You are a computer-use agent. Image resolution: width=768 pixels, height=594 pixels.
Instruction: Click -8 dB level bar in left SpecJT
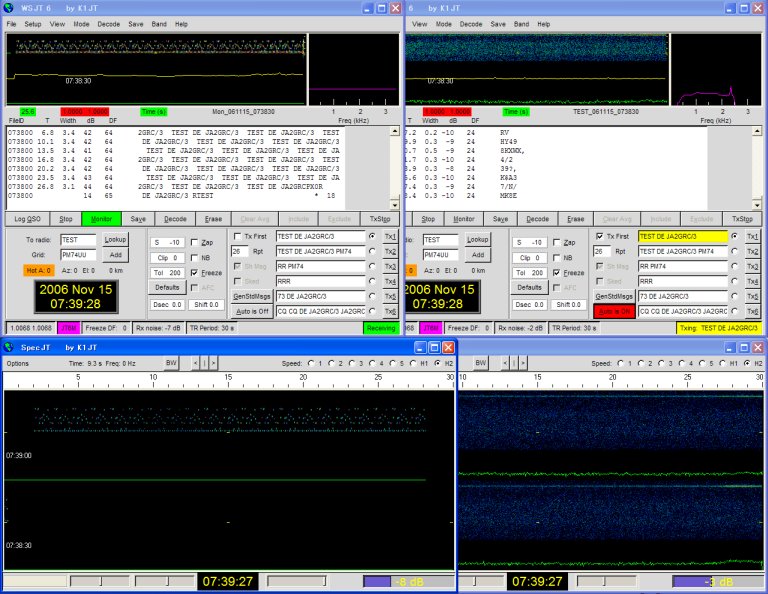click(x=408, y=582)
